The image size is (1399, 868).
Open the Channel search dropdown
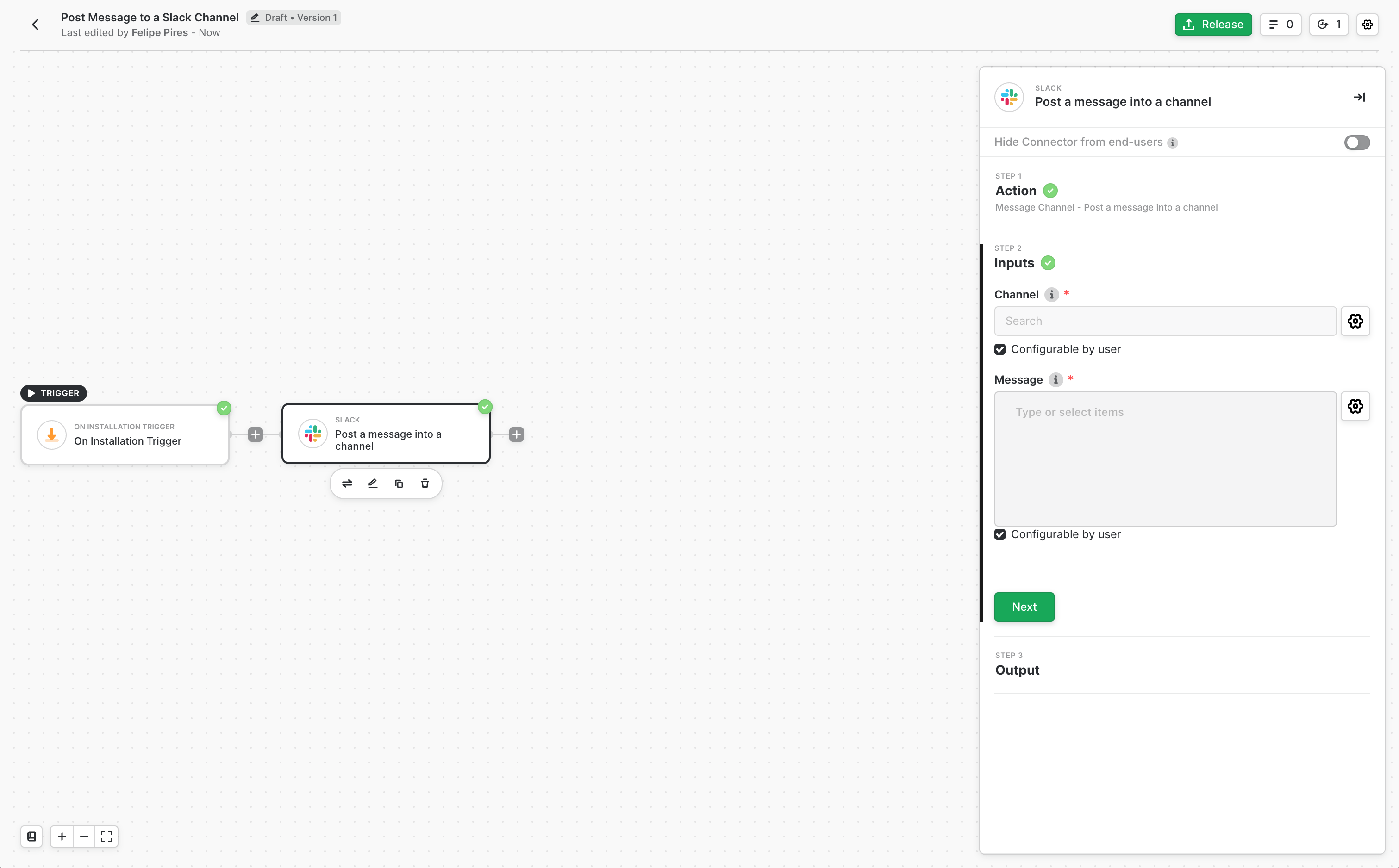[1165, 321]
